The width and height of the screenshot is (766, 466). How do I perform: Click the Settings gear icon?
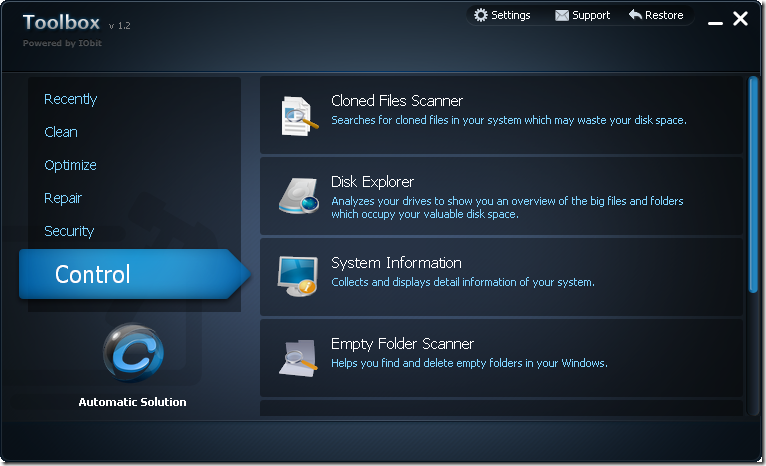[481, 15]
